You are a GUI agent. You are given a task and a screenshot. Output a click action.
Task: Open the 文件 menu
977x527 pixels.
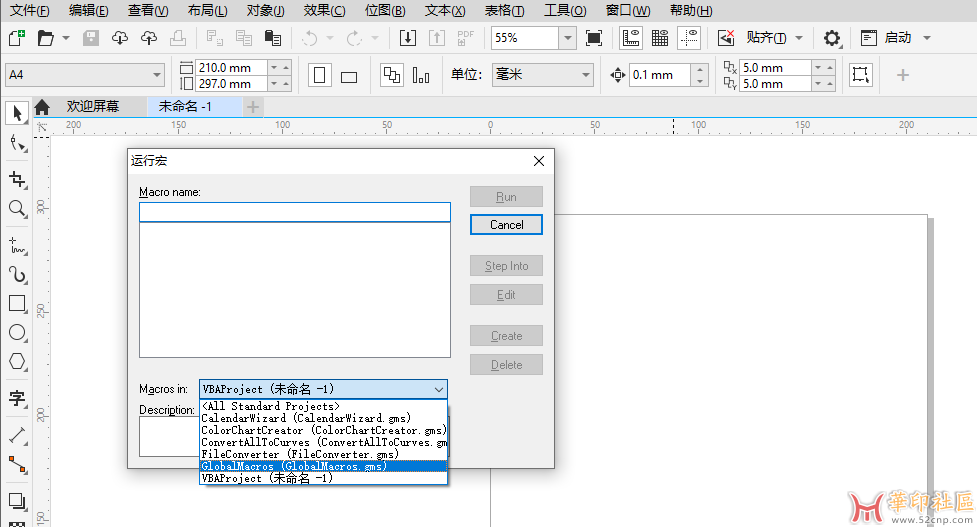coord(29,11)
